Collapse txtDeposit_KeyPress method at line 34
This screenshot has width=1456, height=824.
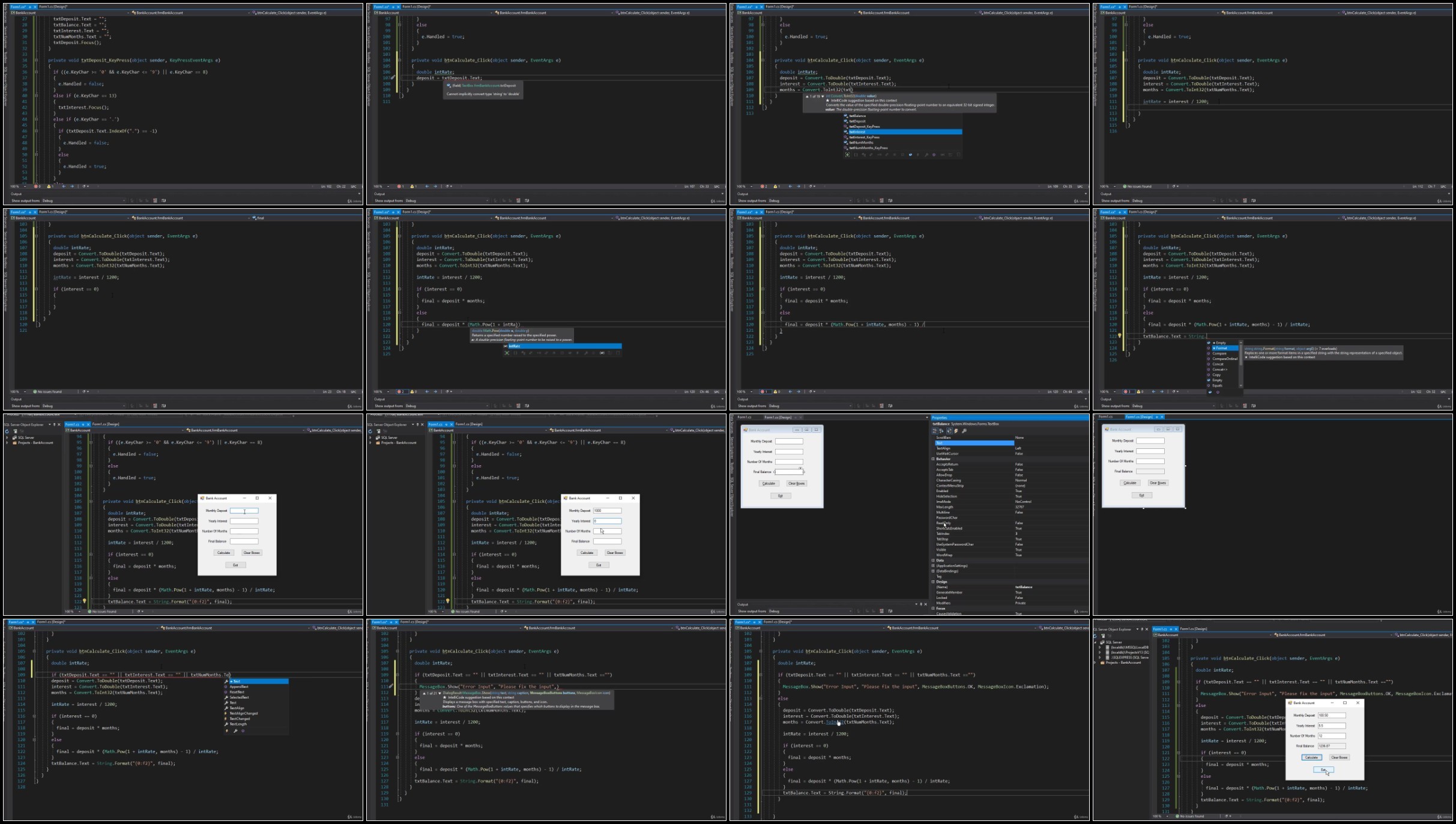pos(36,60)
